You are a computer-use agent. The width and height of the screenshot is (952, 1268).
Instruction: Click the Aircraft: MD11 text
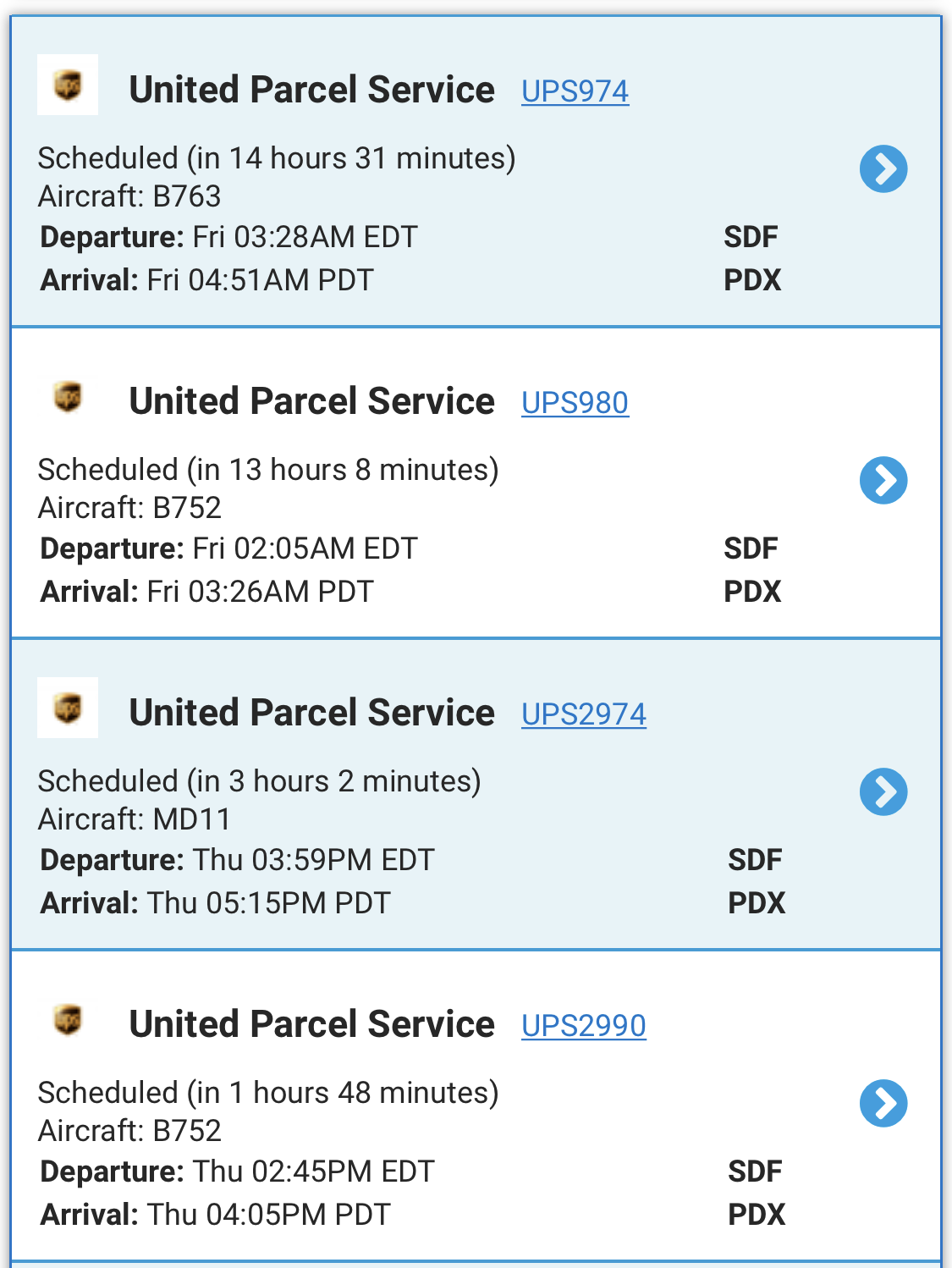coord(135,819)
